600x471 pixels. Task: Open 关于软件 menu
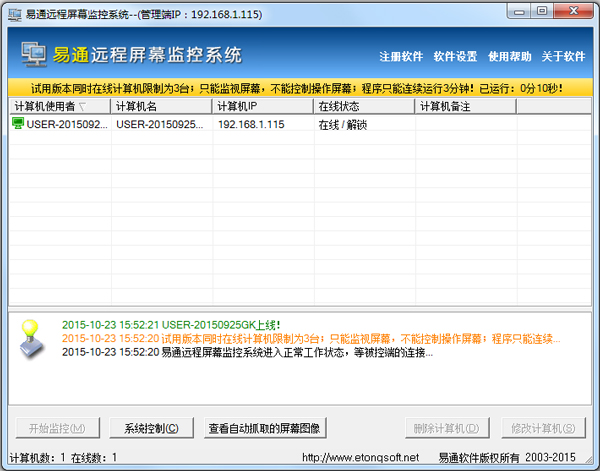coord(563,56)
